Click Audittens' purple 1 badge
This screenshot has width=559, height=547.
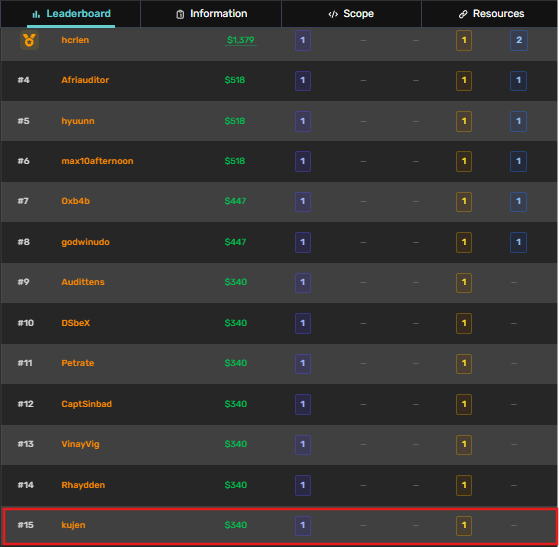[303, 283]
